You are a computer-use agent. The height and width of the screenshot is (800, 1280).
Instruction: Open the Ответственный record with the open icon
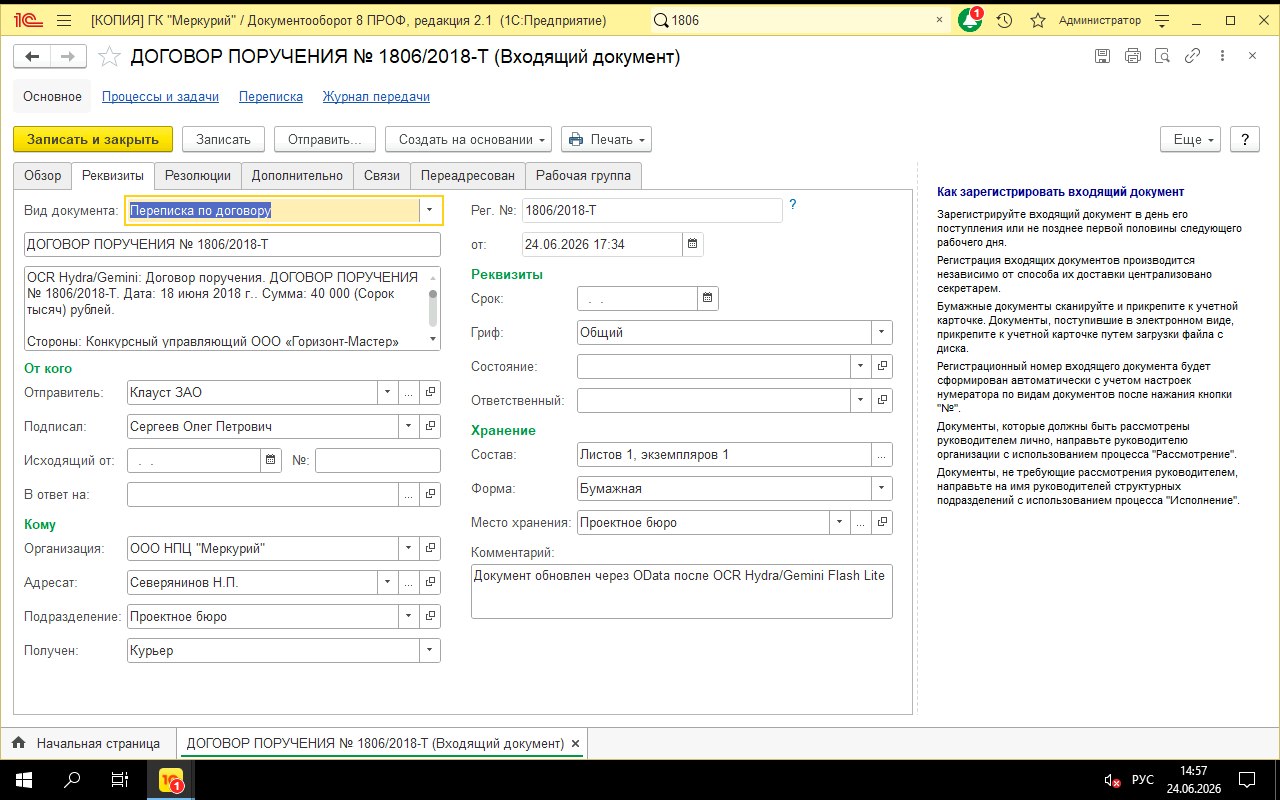[x=882, y=400]
